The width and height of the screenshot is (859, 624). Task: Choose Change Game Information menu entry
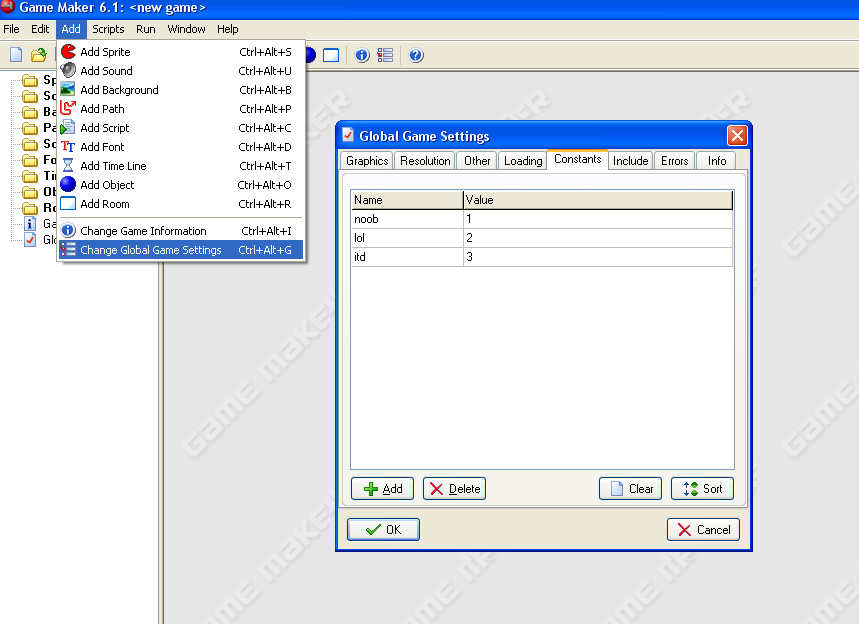pos(143,231)
